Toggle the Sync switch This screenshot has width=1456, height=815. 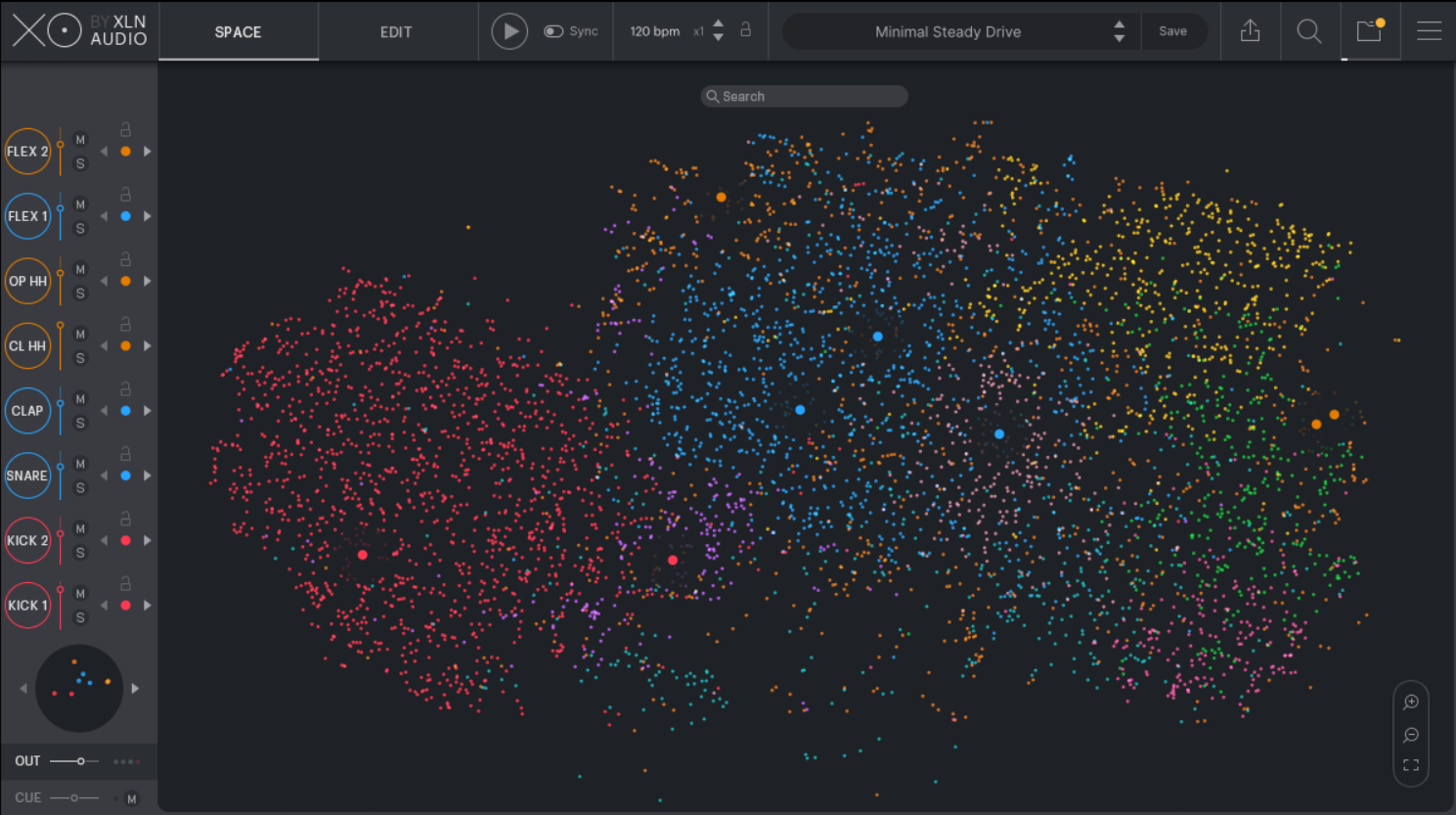pos(553,31)
